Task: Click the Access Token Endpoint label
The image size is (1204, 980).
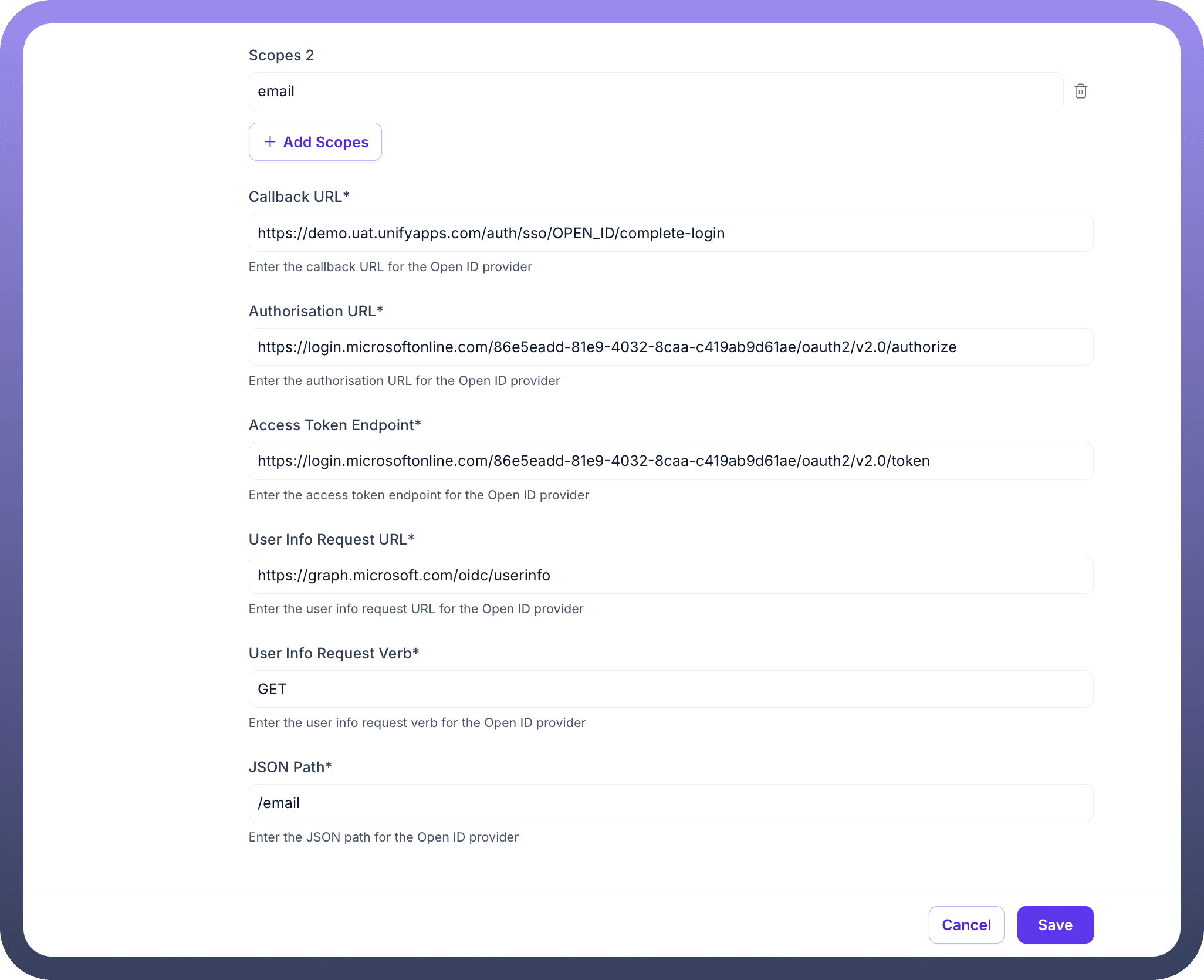Action: tap(334, 425)
